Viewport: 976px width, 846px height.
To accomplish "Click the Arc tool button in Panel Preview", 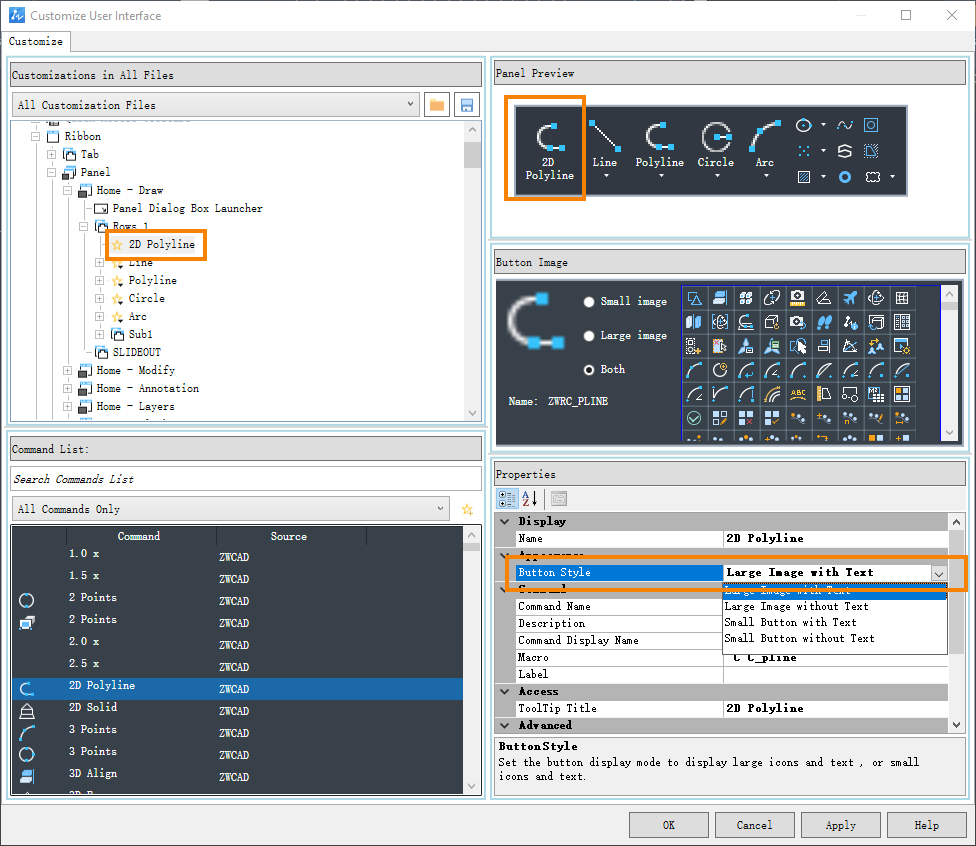I will [765, 149].
